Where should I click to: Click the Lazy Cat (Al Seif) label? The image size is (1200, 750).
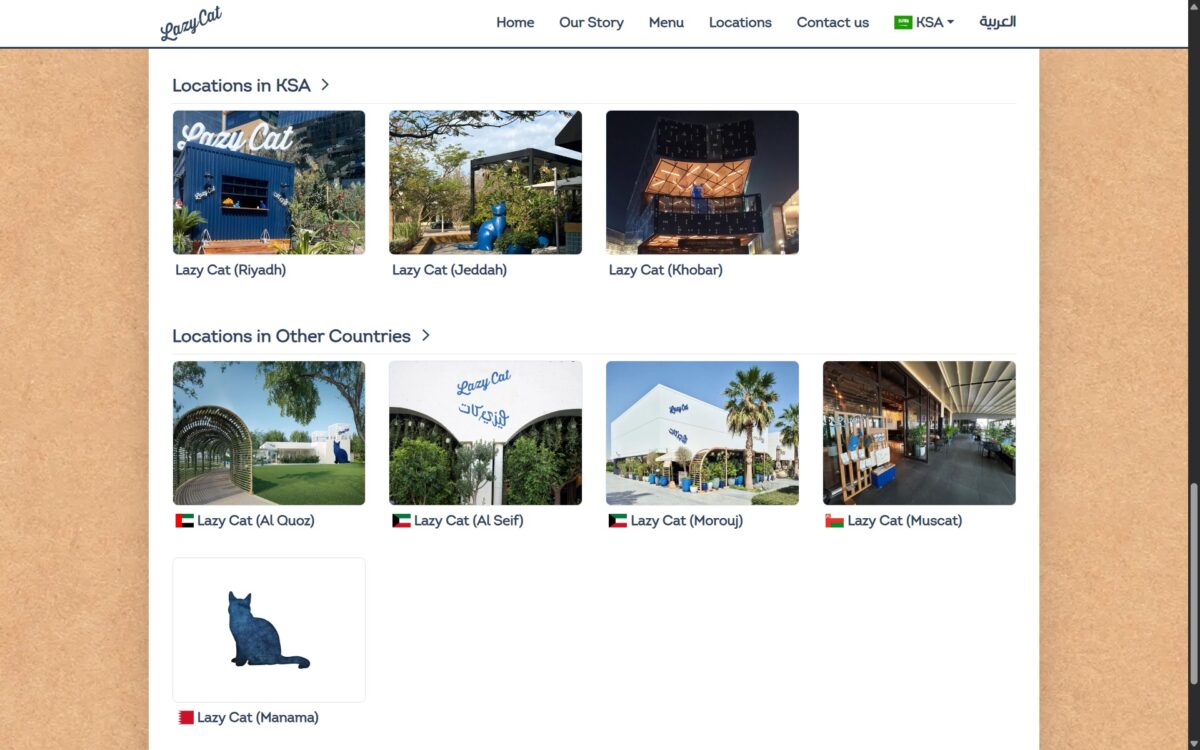tap(469, 521)
